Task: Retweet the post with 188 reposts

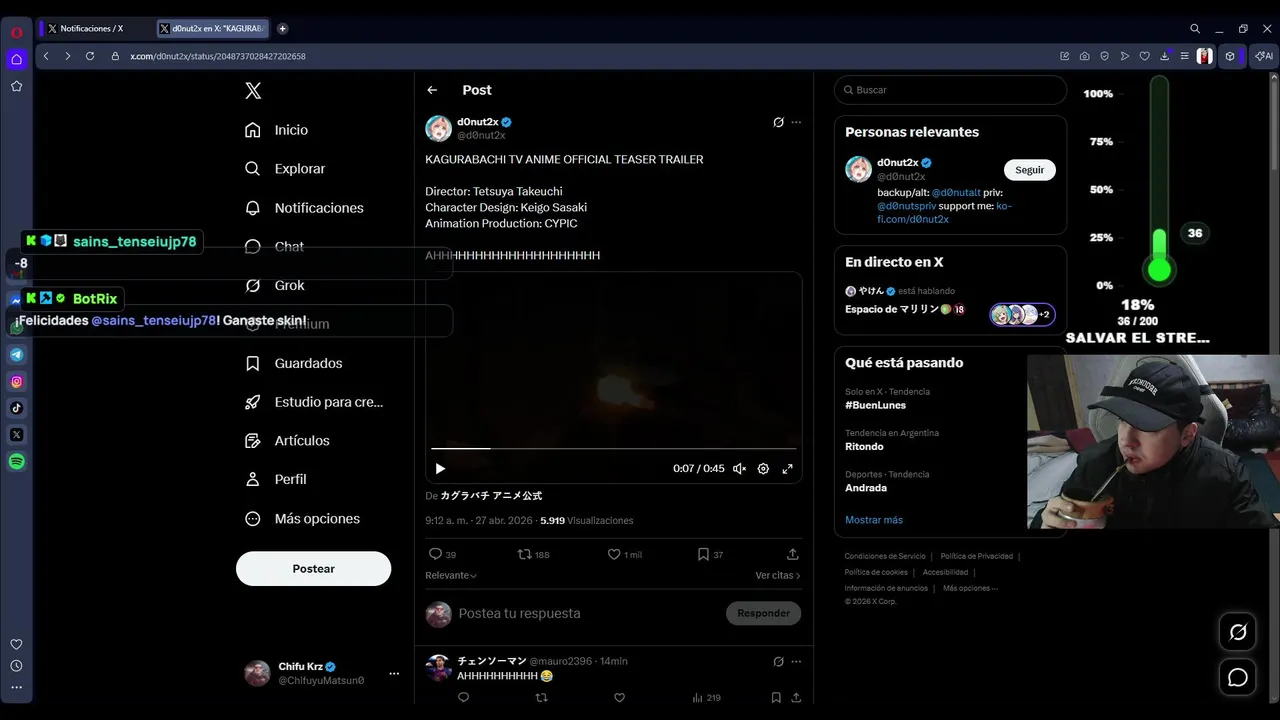Action: [x=533, y=554]
